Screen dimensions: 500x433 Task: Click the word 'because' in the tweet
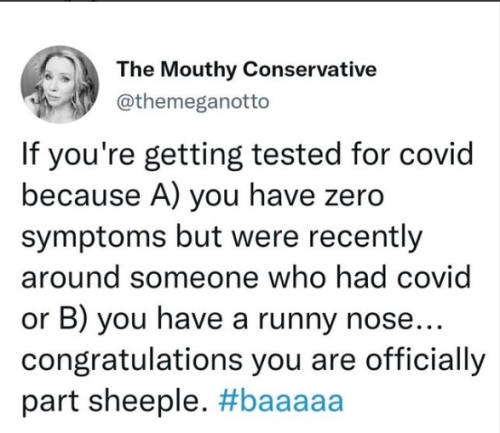(81, 196)
